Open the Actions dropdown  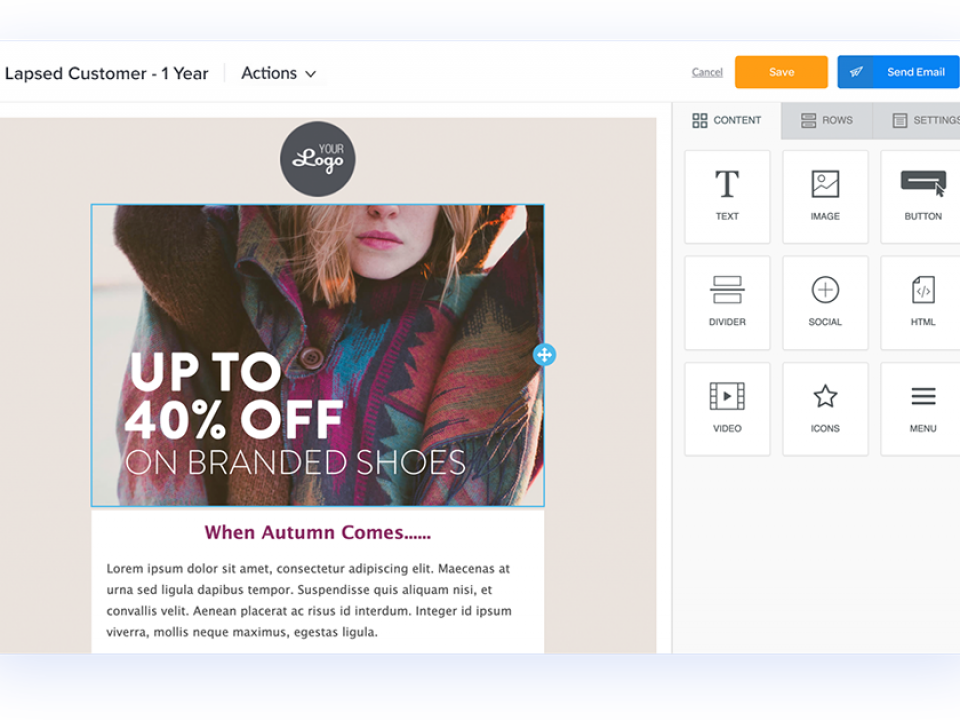point(279,73)
